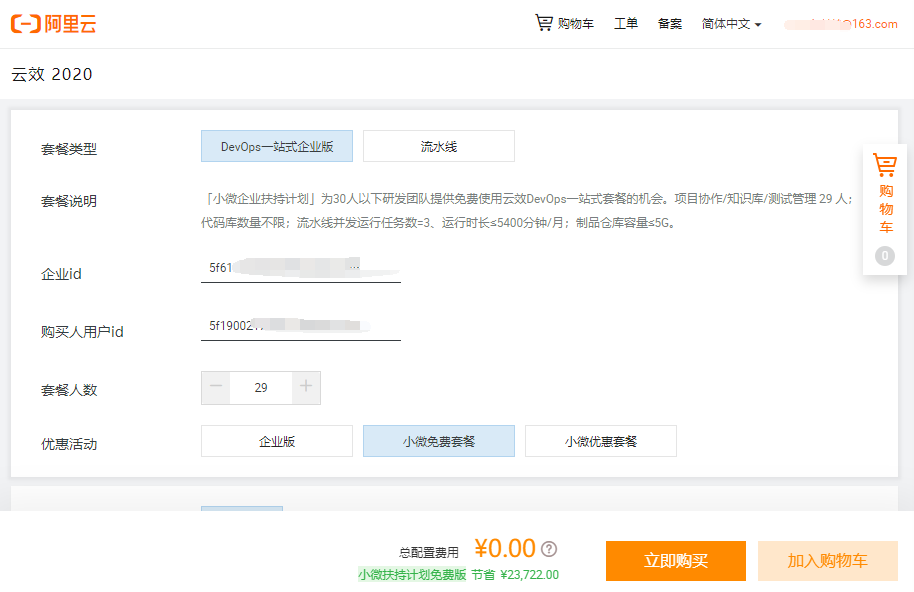Click the question mark help icon beside price
The width and height of the screenshot is (914, 592).
point(549,549)
